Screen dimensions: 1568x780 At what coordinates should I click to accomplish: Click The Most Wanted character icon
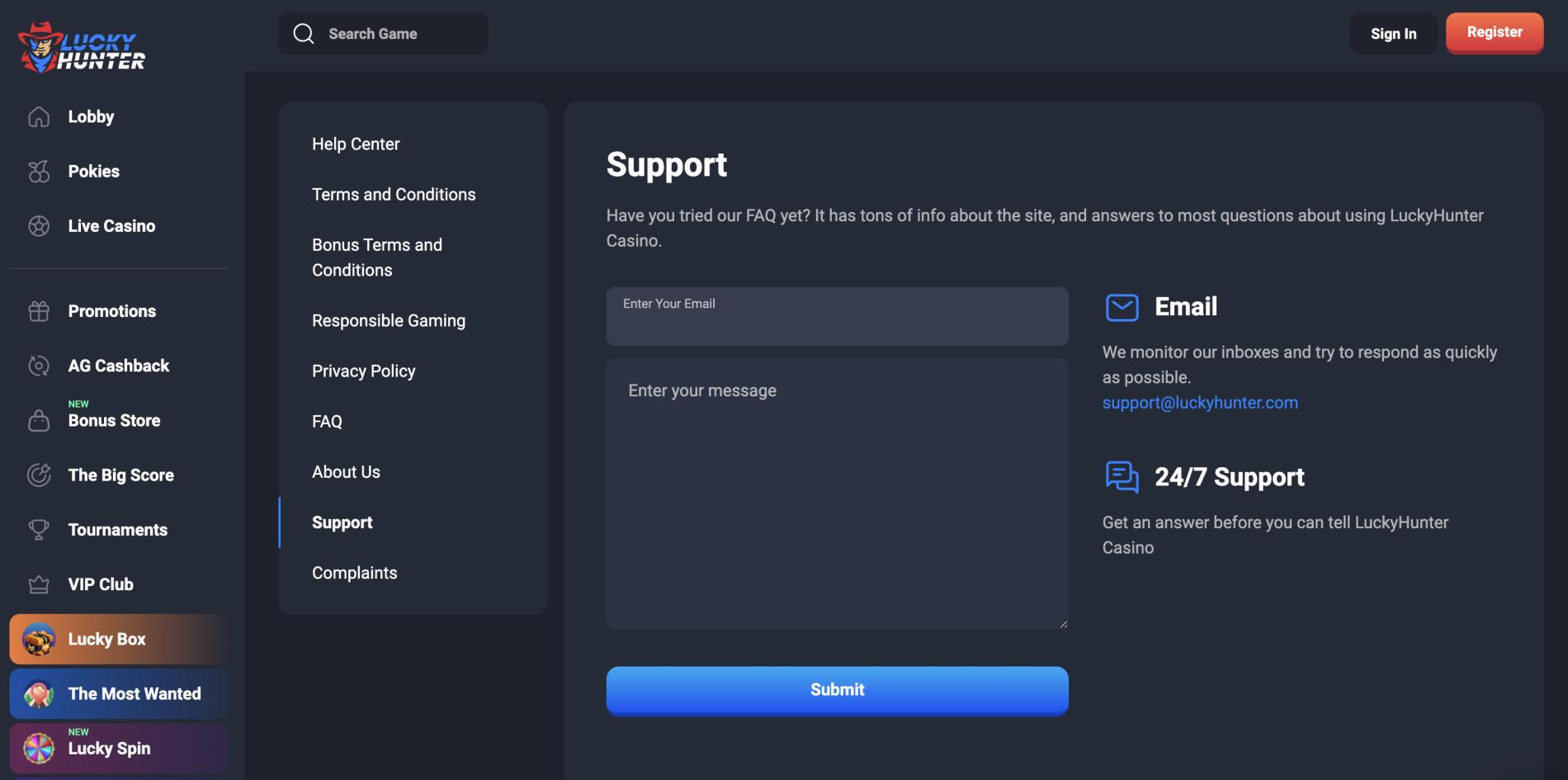(39, 694)
